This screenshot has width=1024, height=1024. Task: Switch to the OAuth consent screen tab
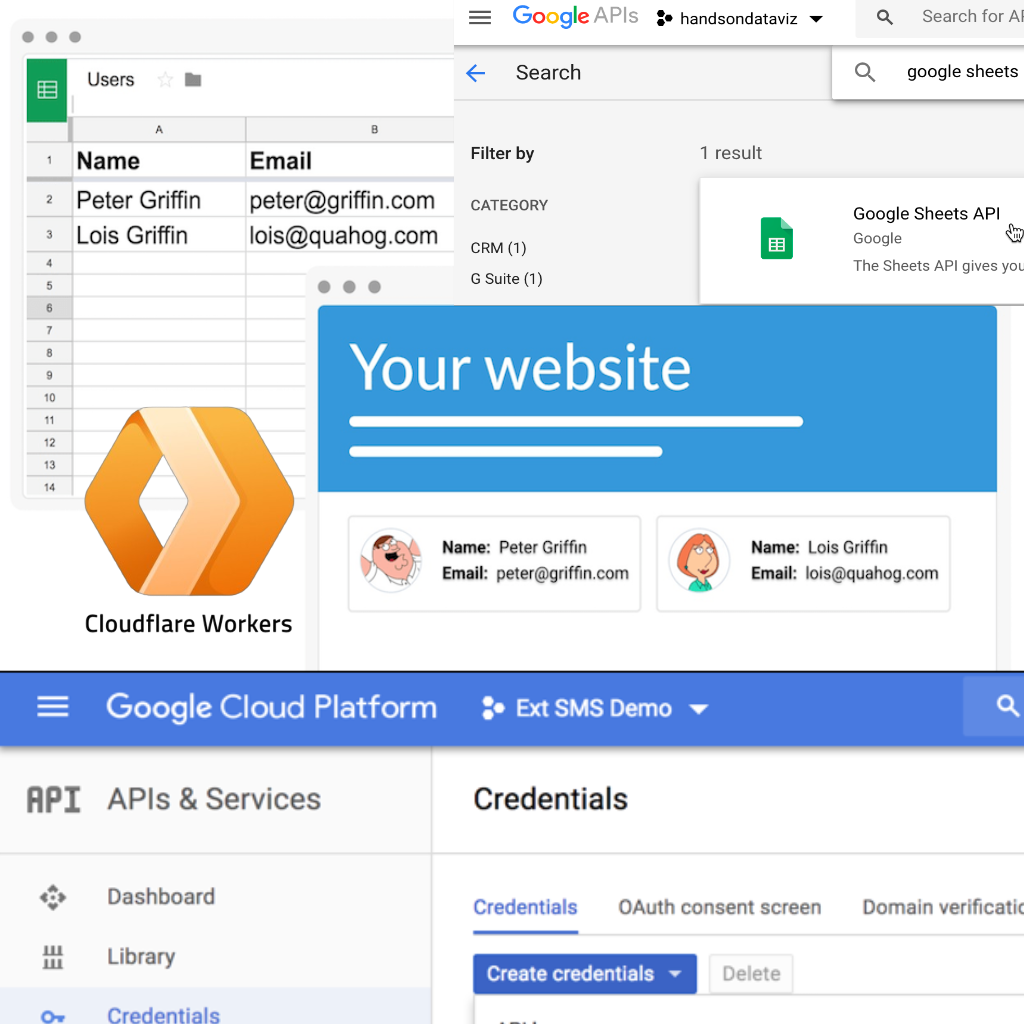click(x=719, y=907)
